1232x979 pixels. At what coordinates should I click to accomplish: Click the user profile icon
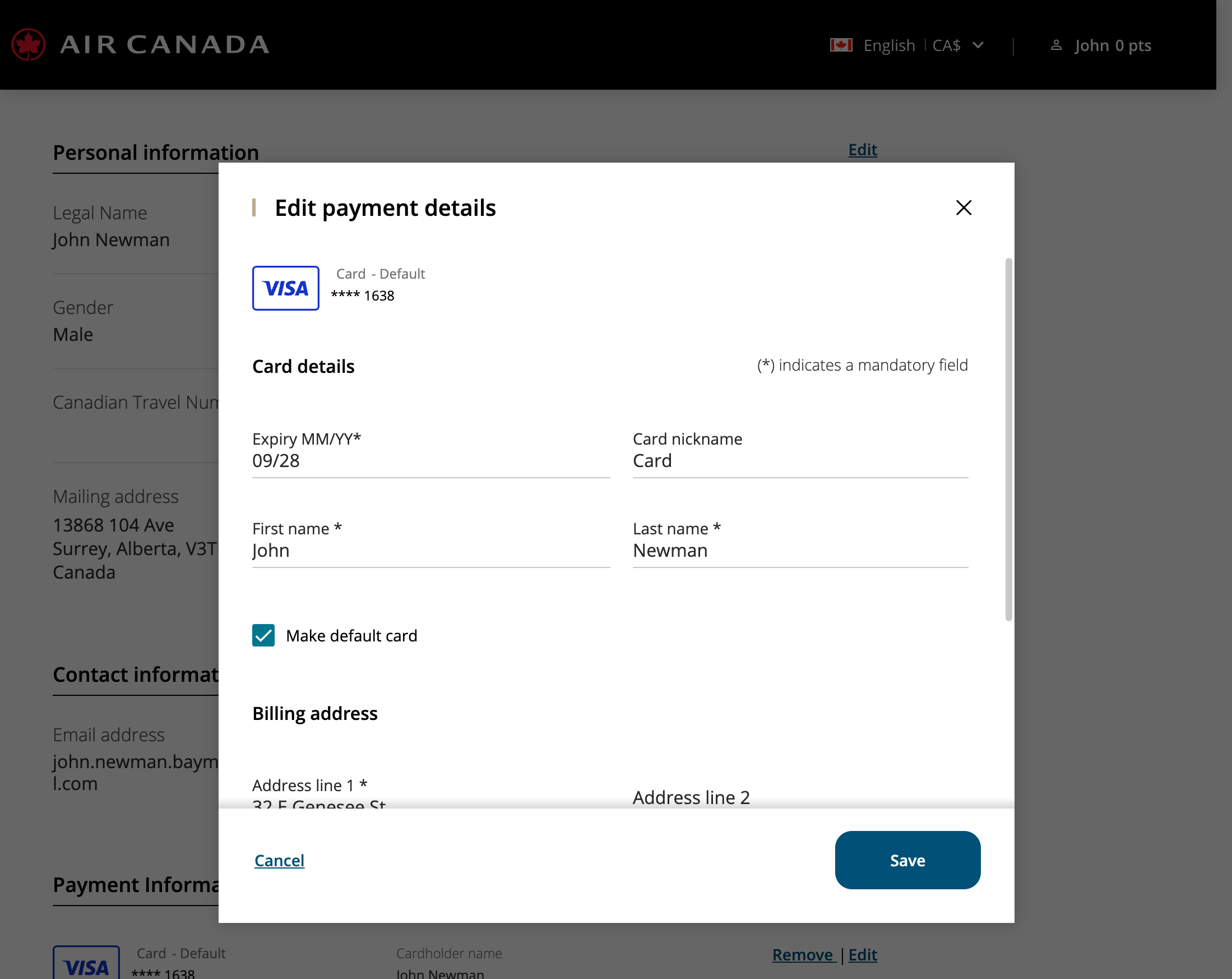1056,45
